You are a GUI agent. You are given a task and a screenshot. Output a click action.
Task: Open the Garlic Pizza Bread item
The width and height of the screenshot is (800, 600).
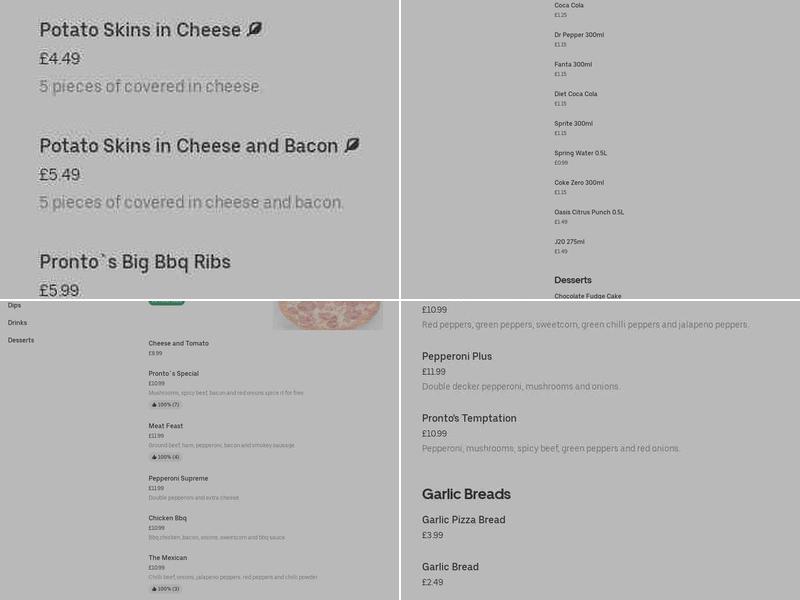click(x=464, y=520)
